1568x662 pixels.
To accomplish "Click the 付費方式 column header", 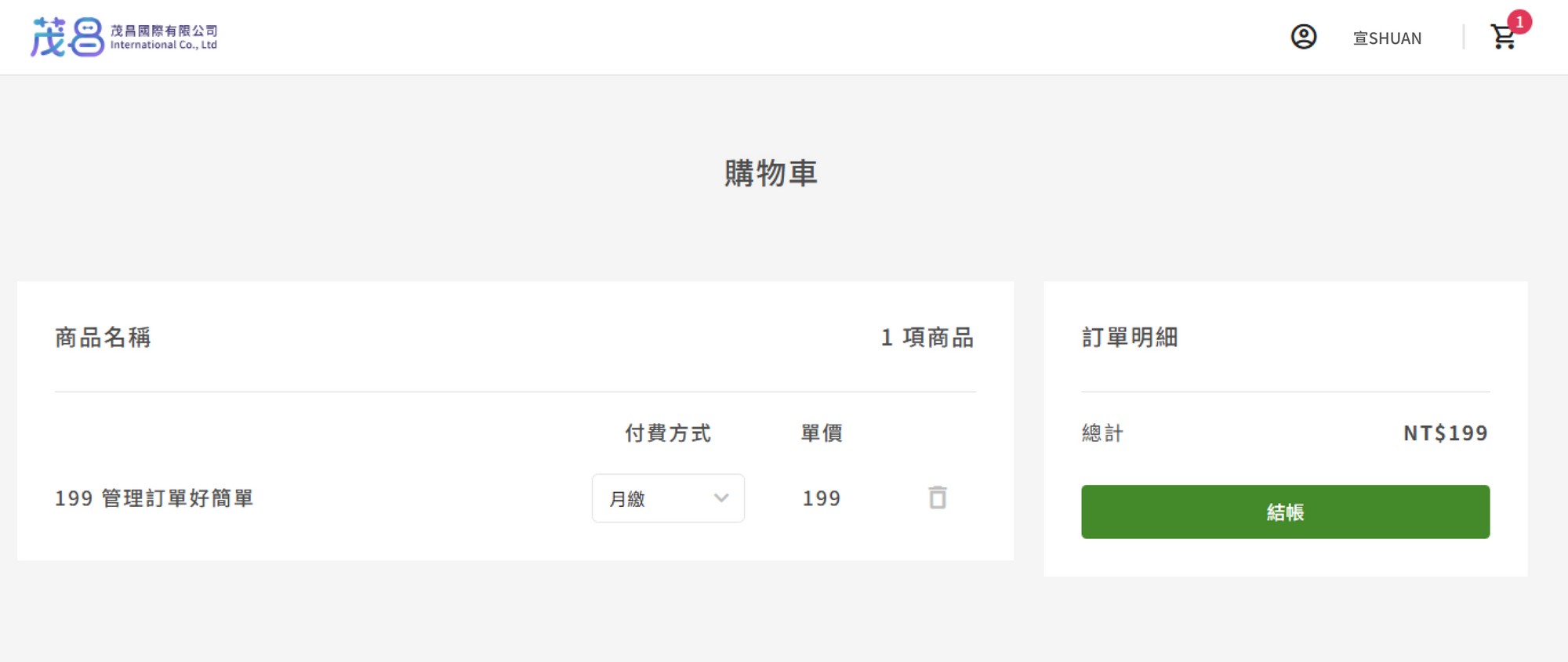I will click(668, 433).
